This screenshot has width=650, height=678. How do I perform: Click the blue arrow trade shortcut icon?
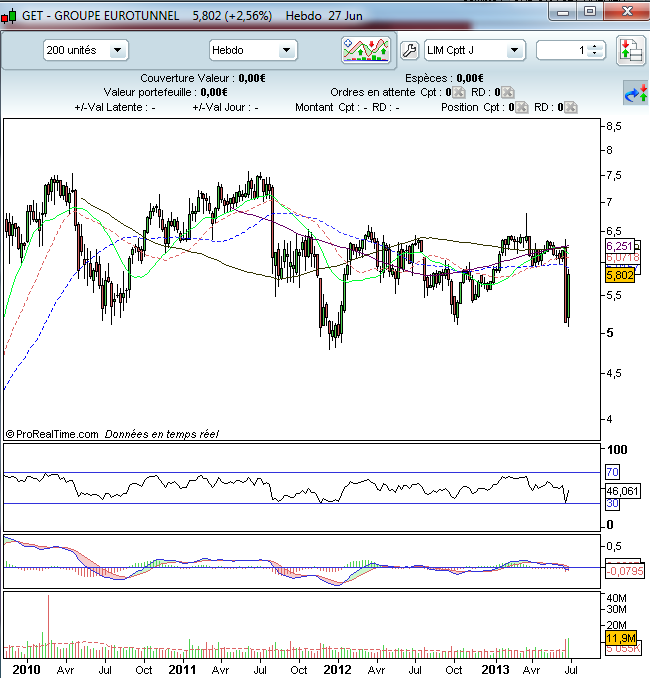click(636, 93)
